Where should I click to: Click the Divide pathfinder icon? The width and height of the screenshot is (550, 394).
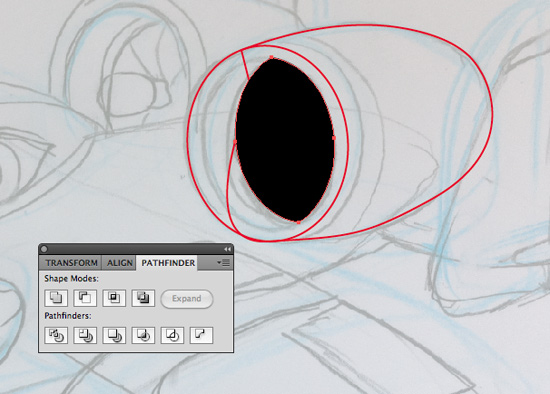pos(56,335)
